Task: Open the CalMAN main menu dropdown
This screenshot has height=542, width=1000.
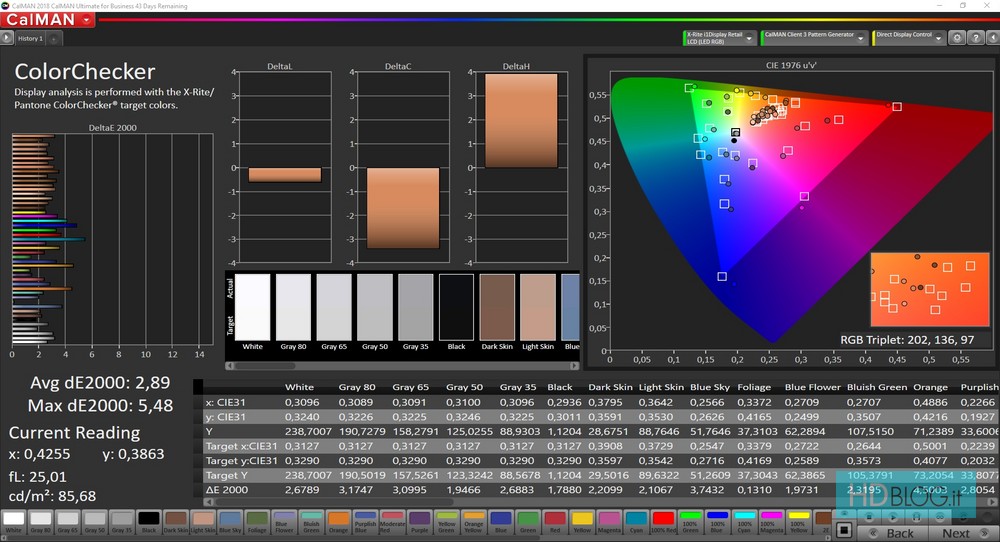Action: (87, 20)
